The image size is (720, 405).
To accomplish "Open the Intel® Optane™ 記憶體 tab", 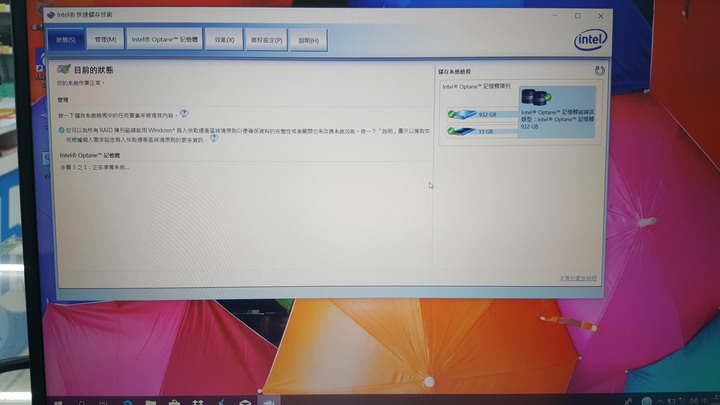I will 164,39.
